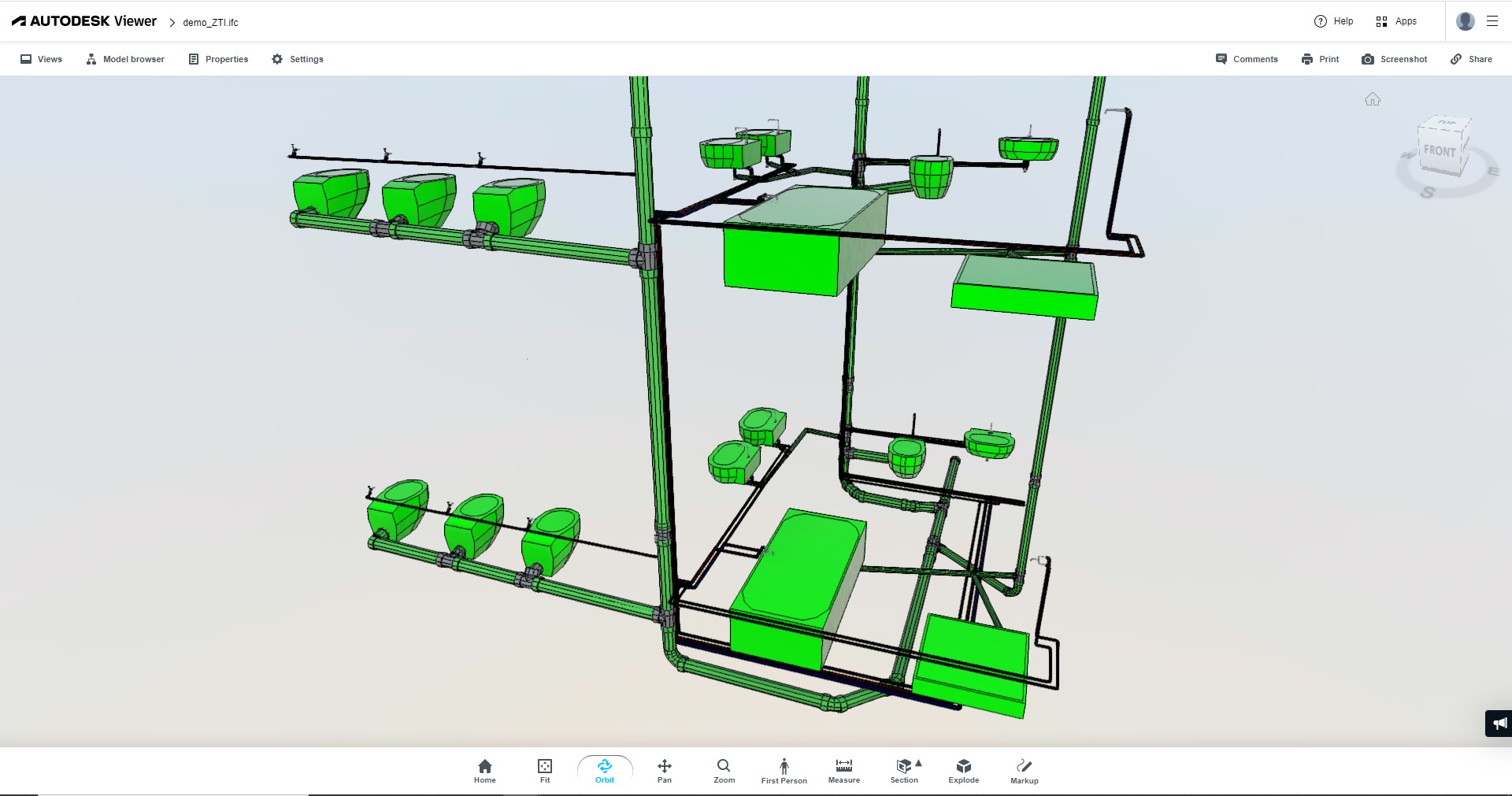Viewport: 1512px width, 796px height.
Task: Open the Apps menu
Action: tap(1395, 20)
